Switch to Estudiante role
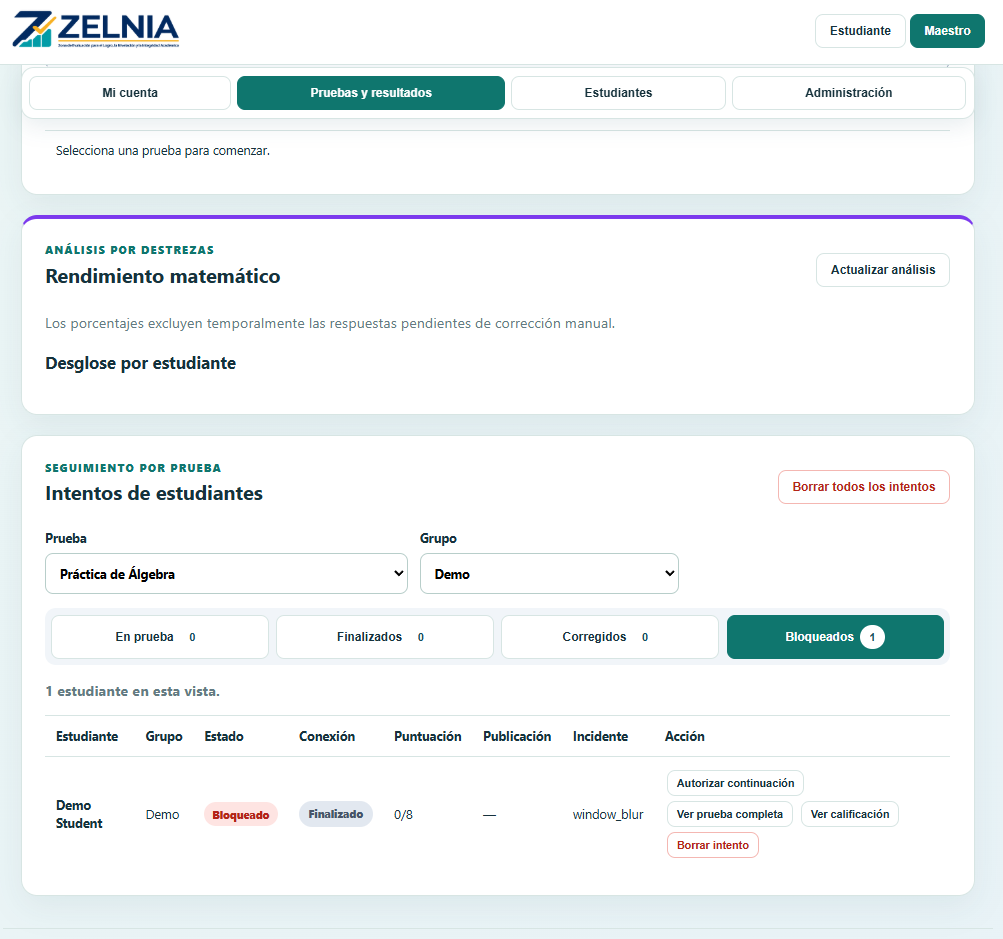This screenshot has width=1003, height=939. click(x=860, y=31)
